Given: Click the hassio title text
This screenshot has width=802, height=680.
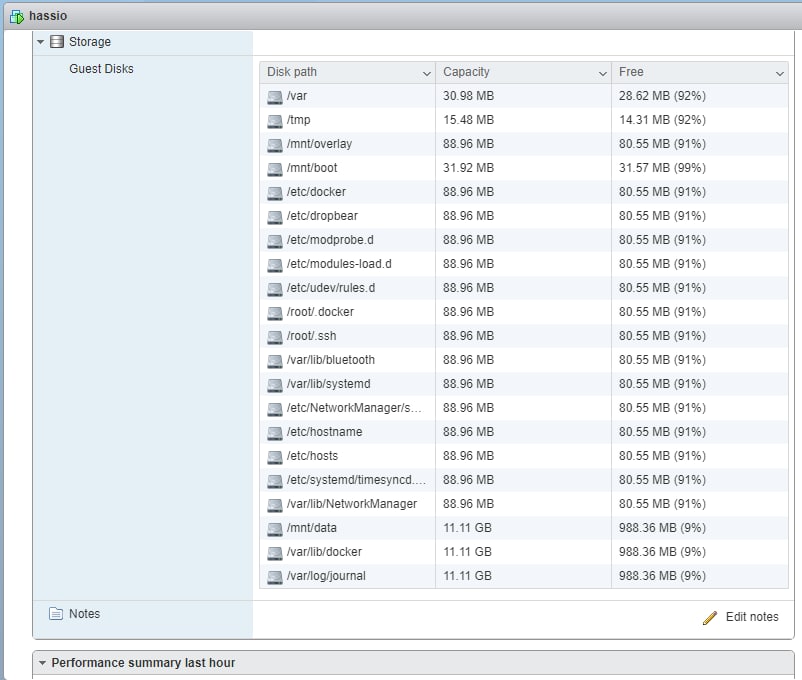Looking at the screenshot, I should 48,16.
